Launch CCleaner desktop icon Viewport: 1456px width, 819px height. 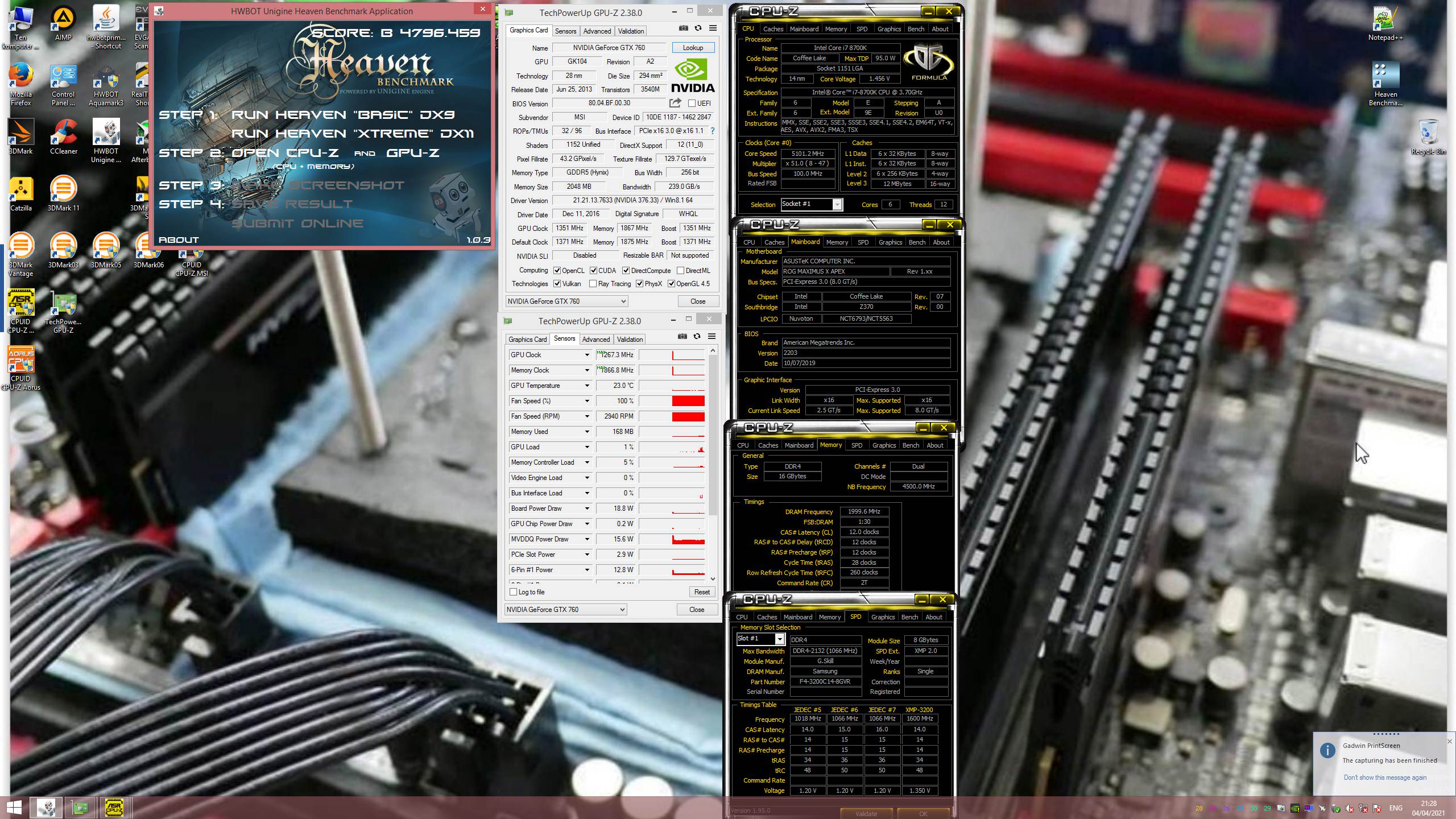(x=63, y=136)
